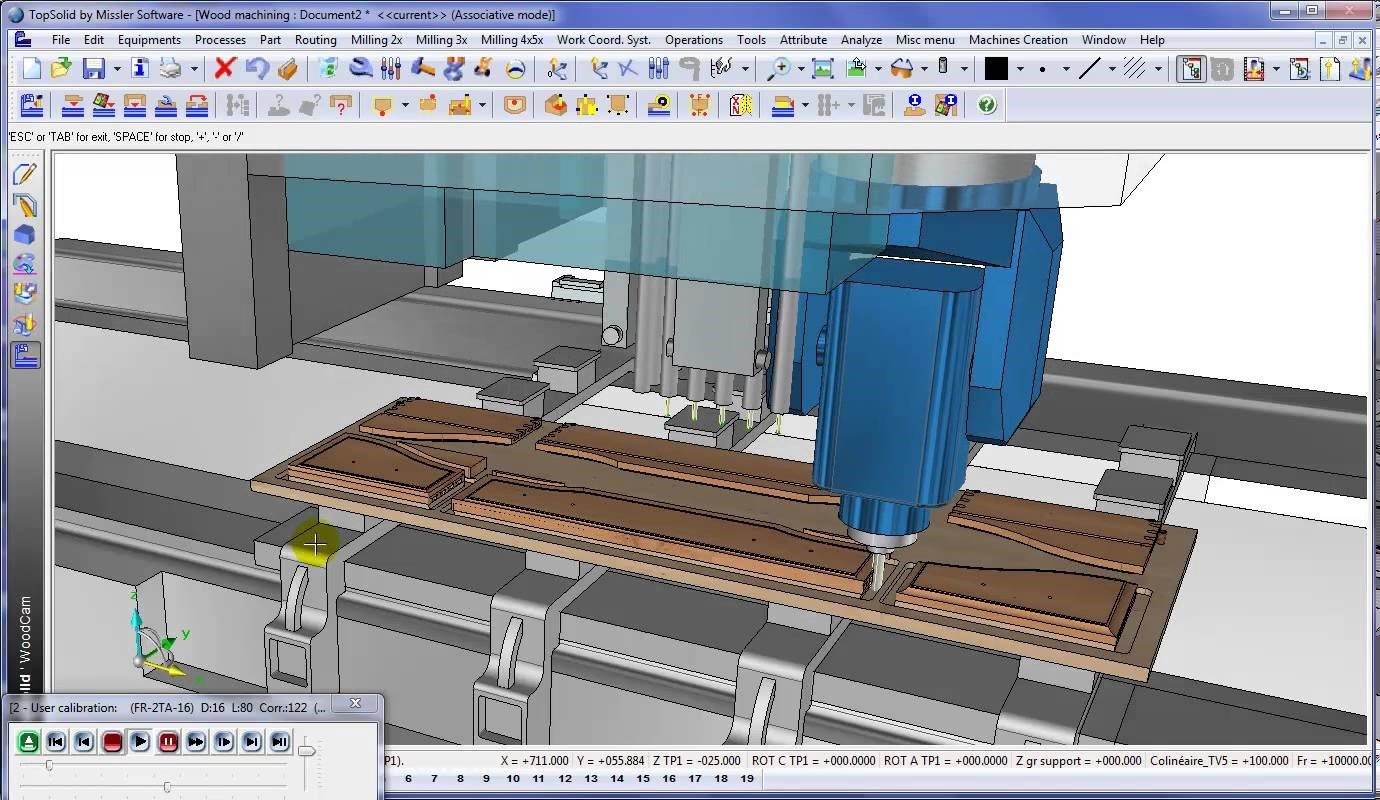Select operation 12 in the bottom number strip
1380x800 pixels.
(x=565, y=778)
